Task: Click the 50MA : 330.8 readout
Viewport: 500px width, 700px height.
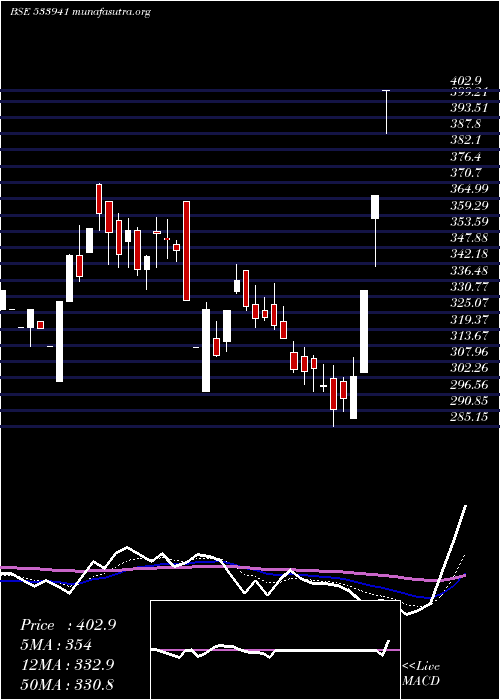Action: (x=67, y=684)
